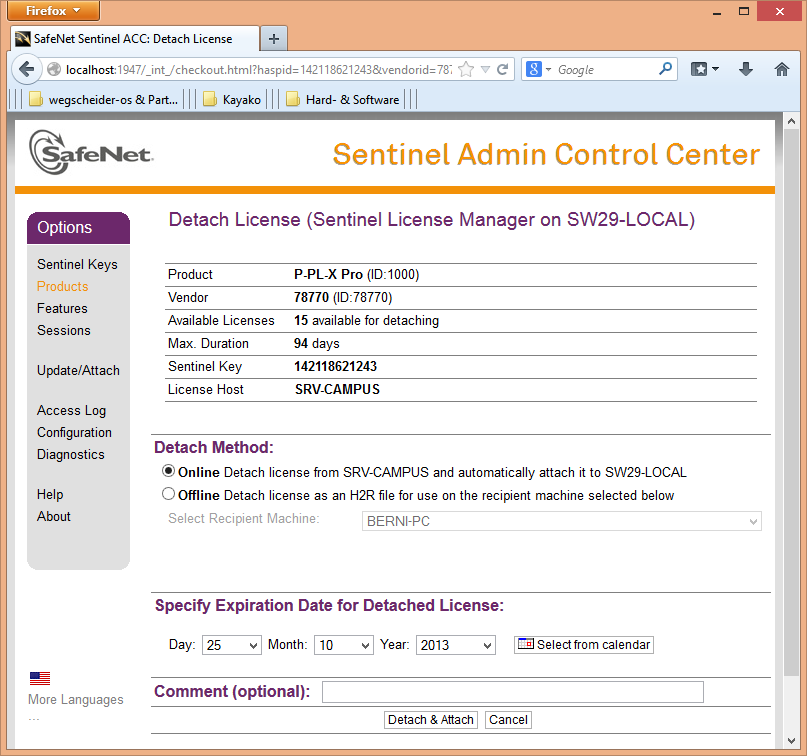
Task: Click the scrollbar down arrow
Action: 791,741
